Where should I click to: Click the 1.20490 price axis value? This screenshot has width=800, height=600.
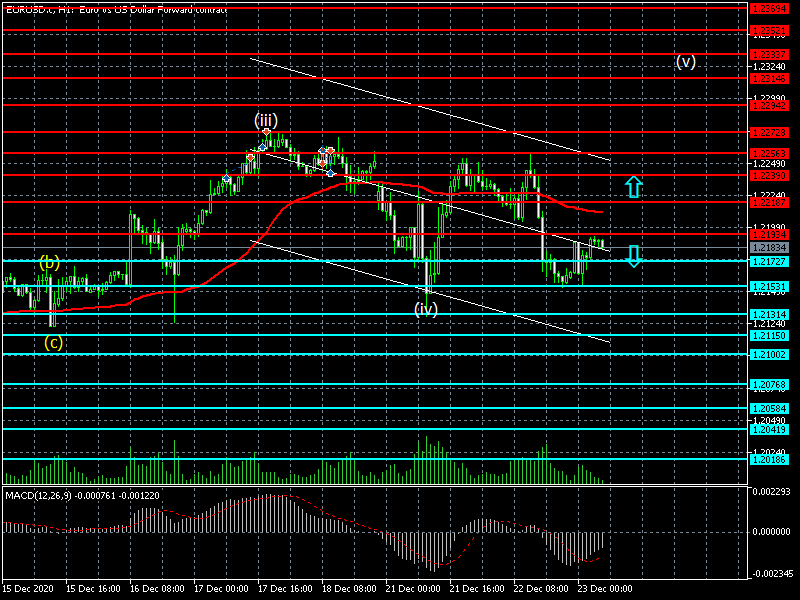point(769,420)
